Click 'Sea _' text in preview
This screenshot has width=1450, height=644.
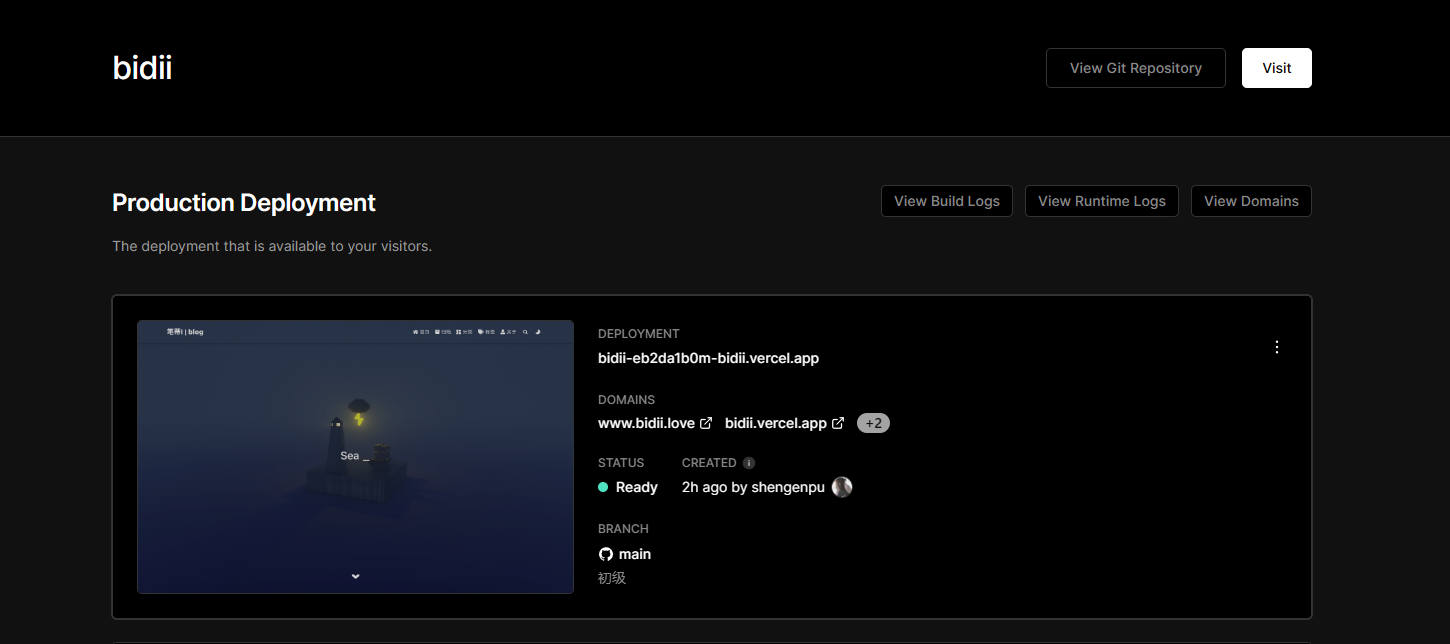coord(354,456)
